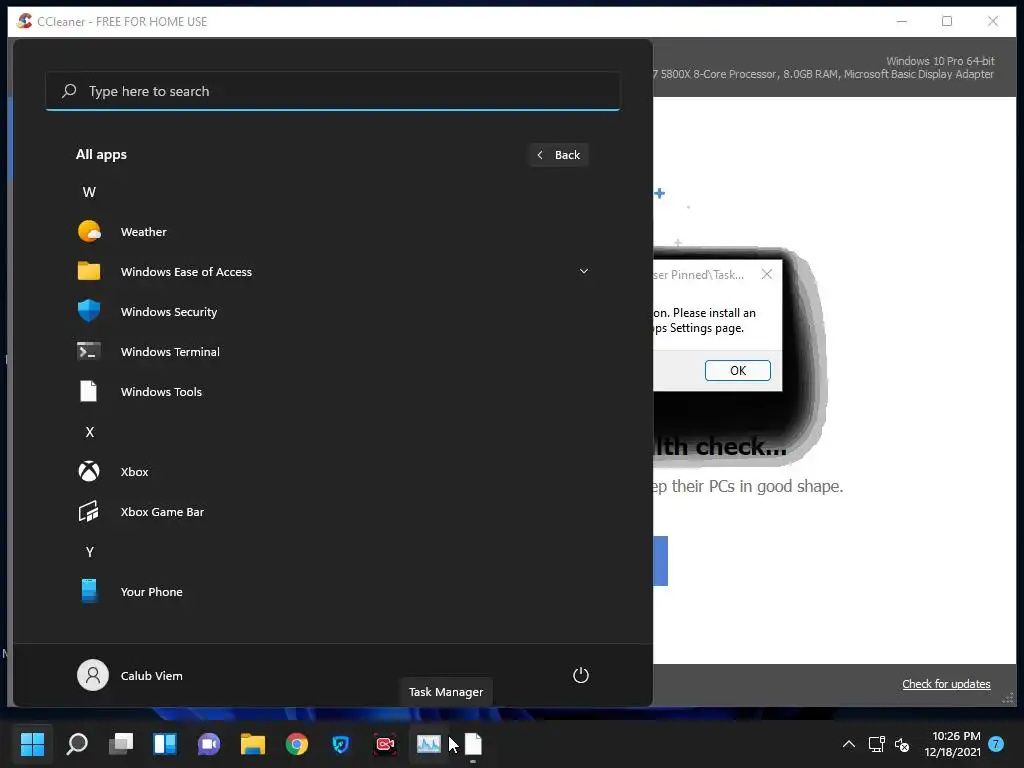This screenshot has height=768, width=1024.
Task: Open Widgets from taskbar
Action: [165, 744]
